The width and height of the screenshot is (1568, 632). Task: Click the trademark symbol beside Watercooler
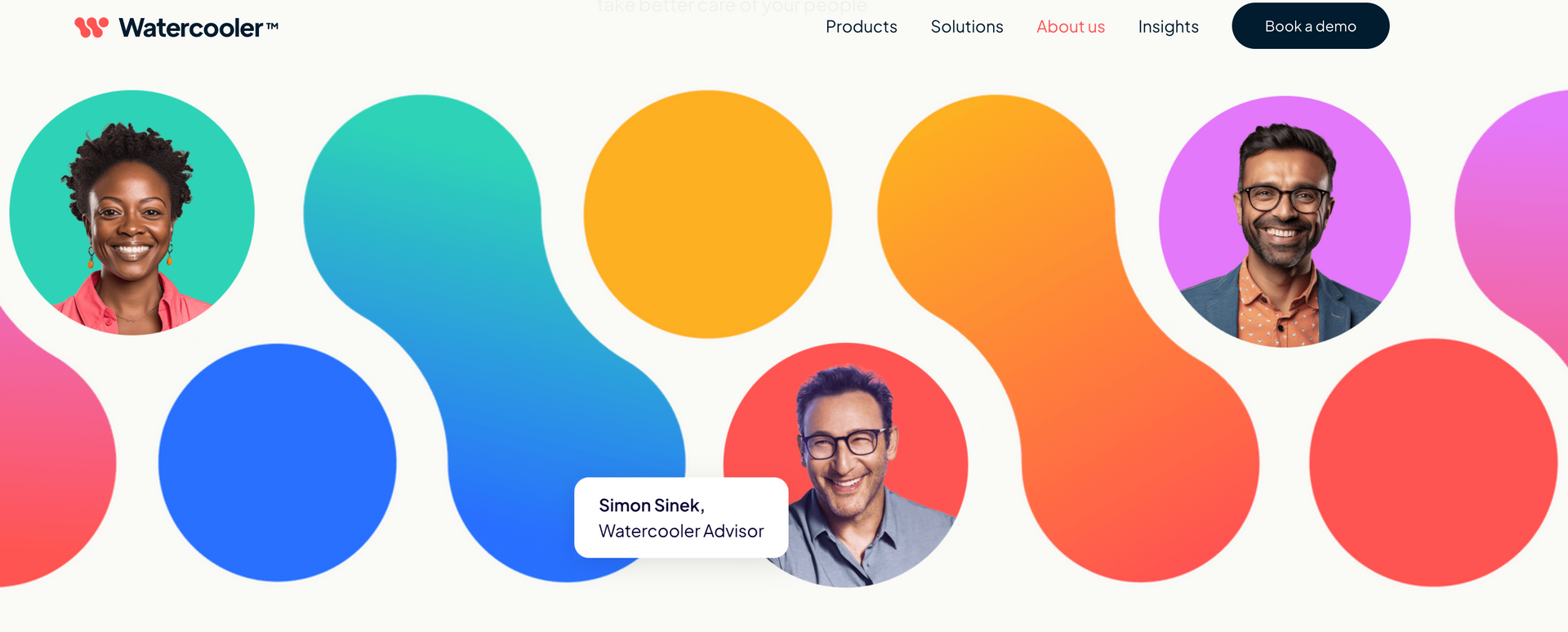(x=272, y=26)
